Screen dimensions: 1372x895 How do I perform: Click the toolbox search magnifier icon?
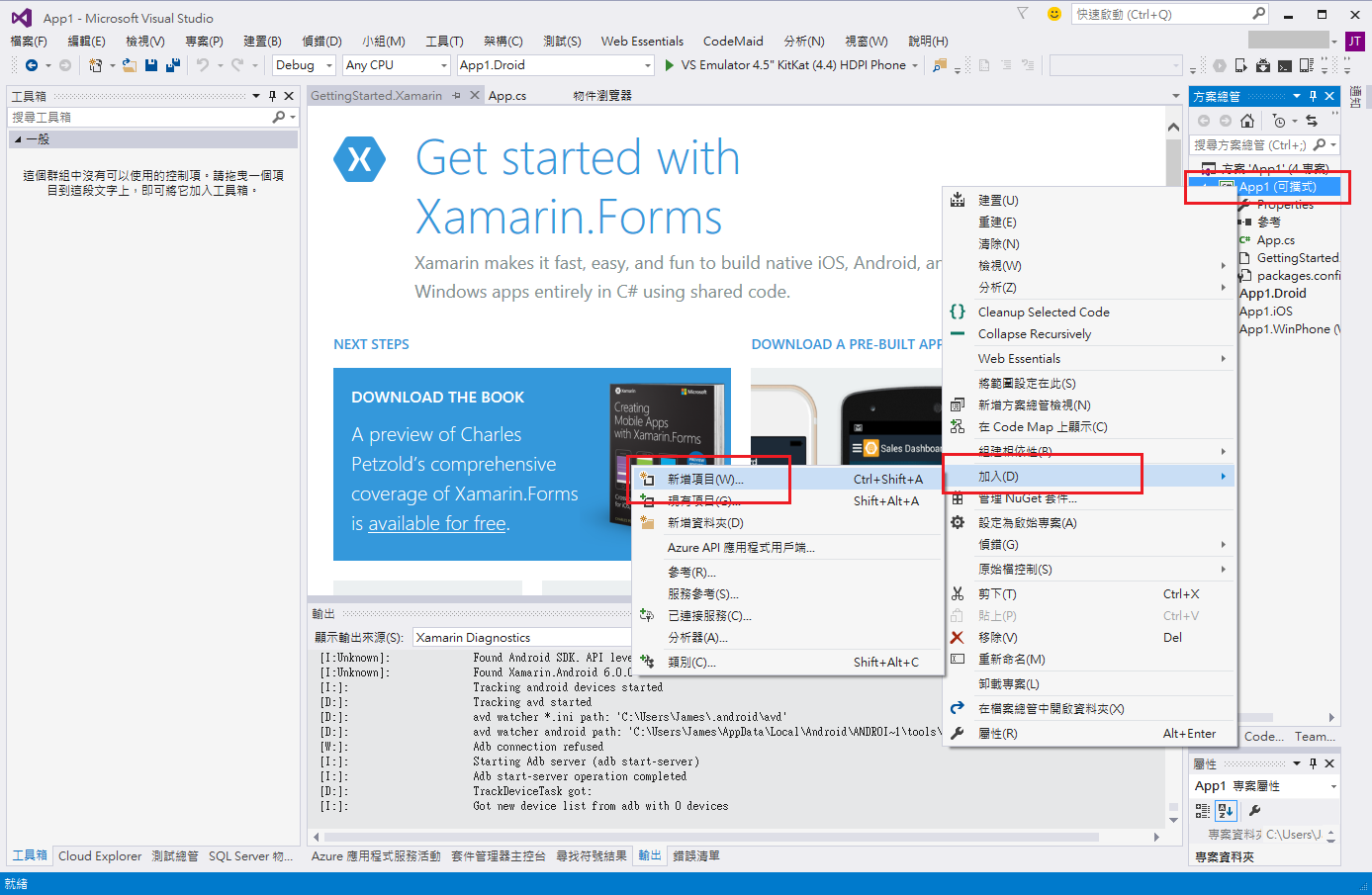tap(279, 117)
